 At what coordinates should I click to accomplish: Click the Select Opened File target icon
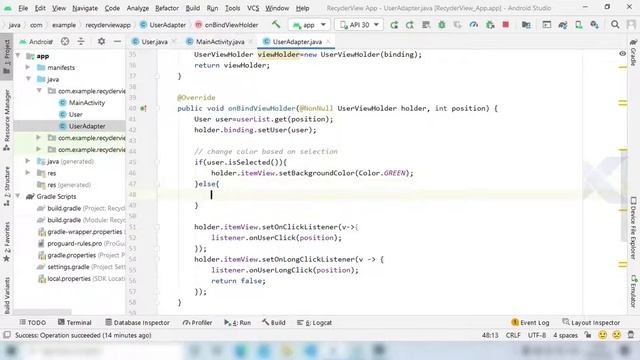(x=65, y=41)
